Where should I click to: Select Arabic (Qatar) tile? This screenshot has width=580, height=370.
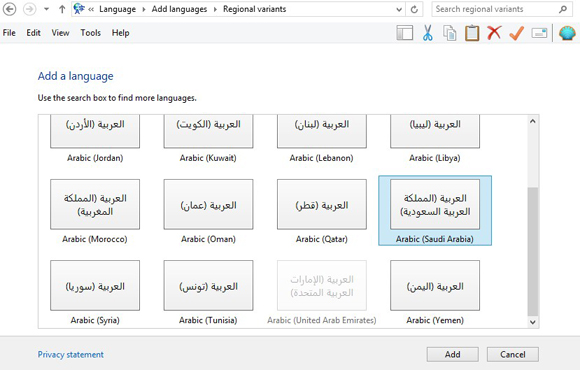pyautogui.click(x=321, y=211)
